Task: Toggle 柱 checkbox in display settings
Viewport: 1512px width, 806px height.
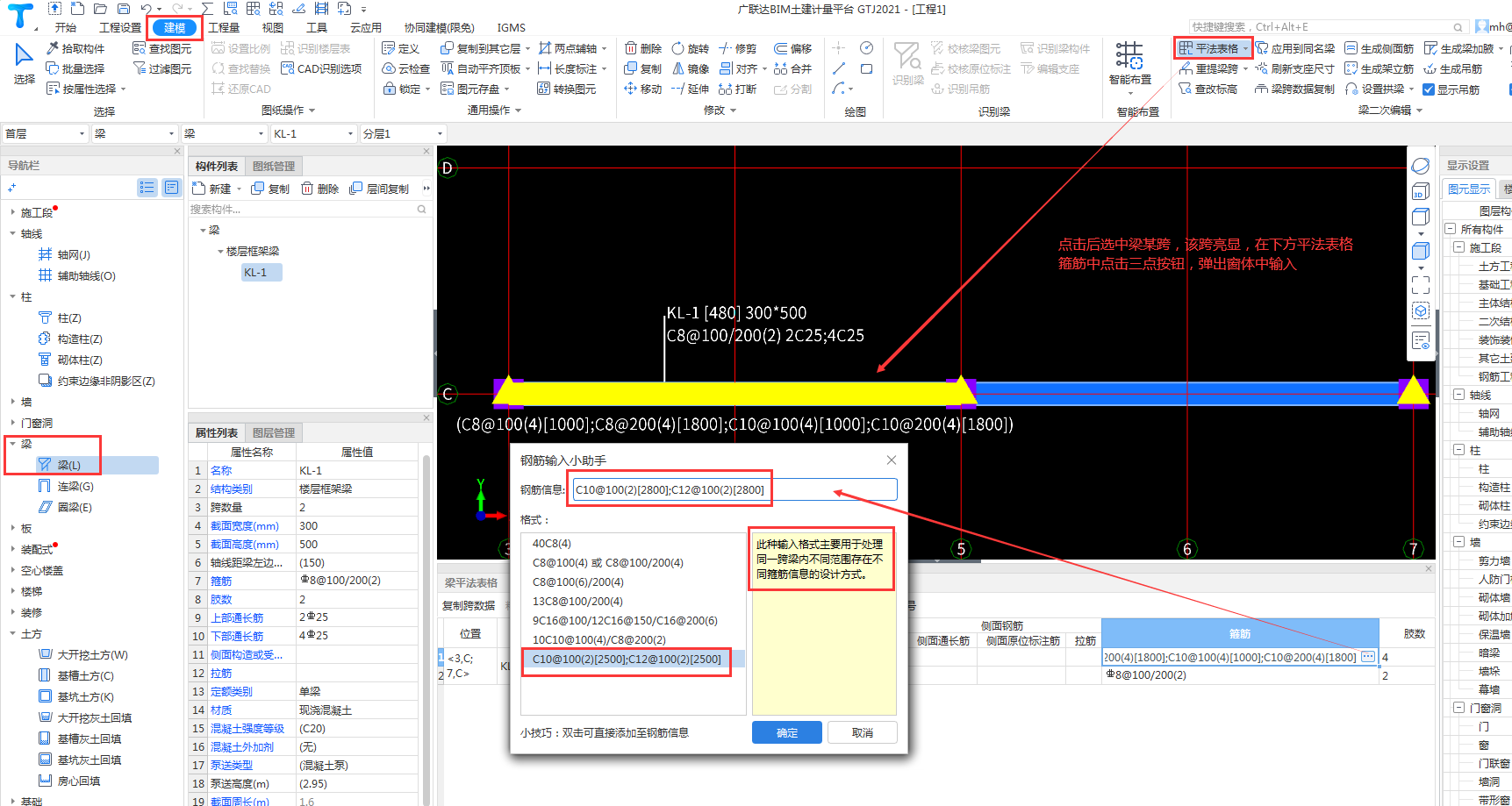Action: click(x=1459, y=450)
